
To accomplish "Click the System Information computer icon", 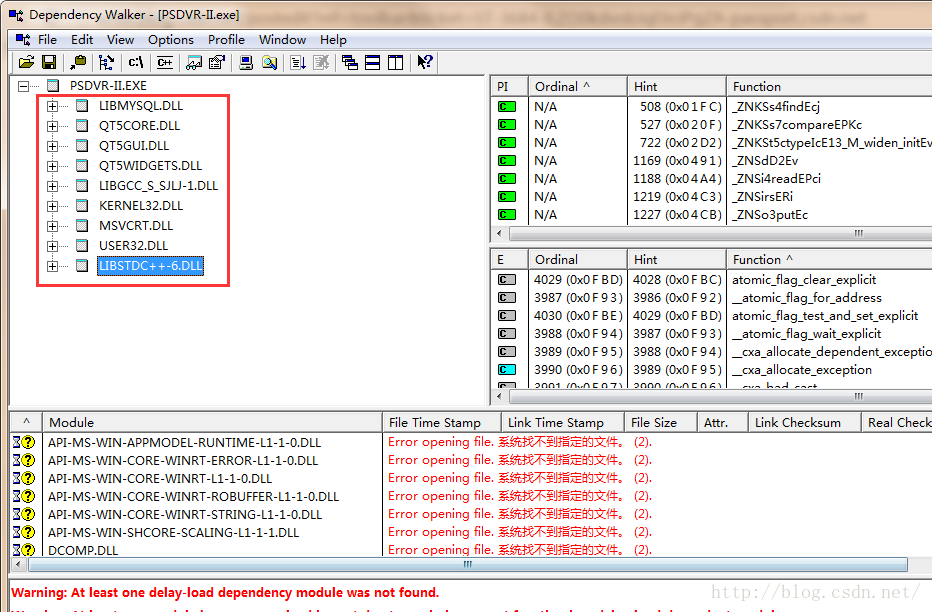I will coord(246,63).
